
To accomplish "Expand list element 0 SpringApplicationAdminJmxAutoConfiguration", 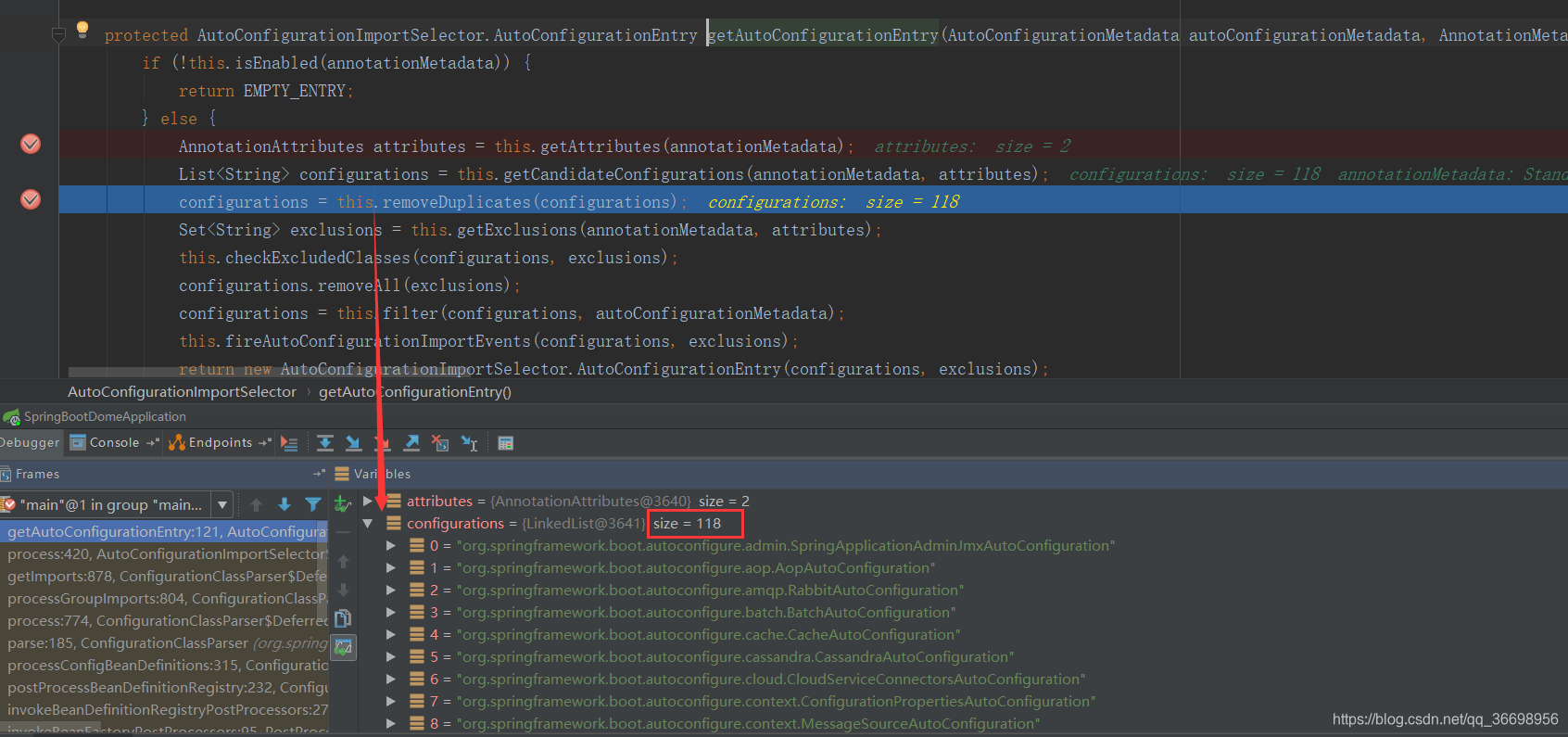I will pos(391,546).
